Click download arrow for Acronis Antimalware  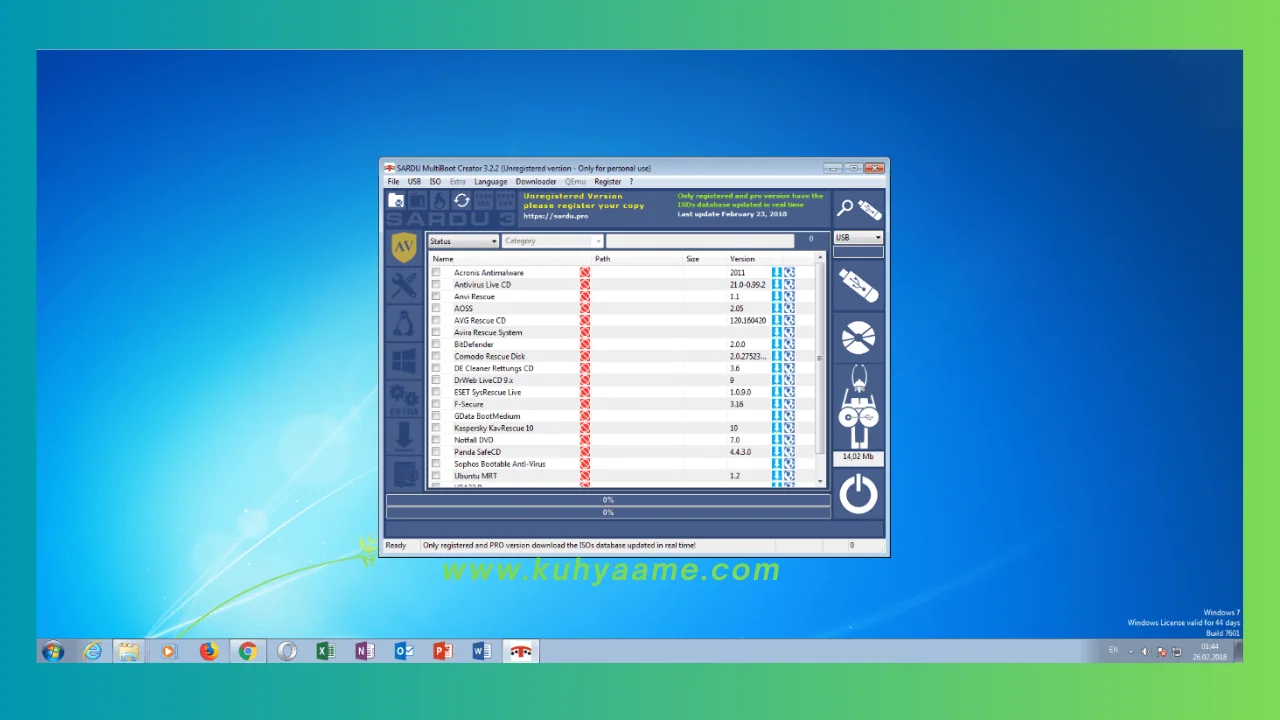777,272
